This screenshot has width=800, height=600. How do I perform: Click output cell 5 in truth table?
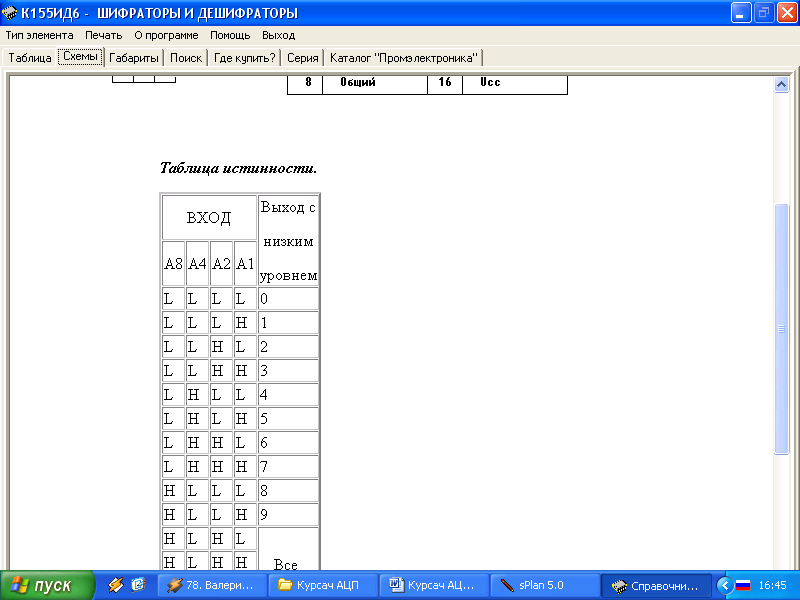pyautogui.click(x=288, y=418)
